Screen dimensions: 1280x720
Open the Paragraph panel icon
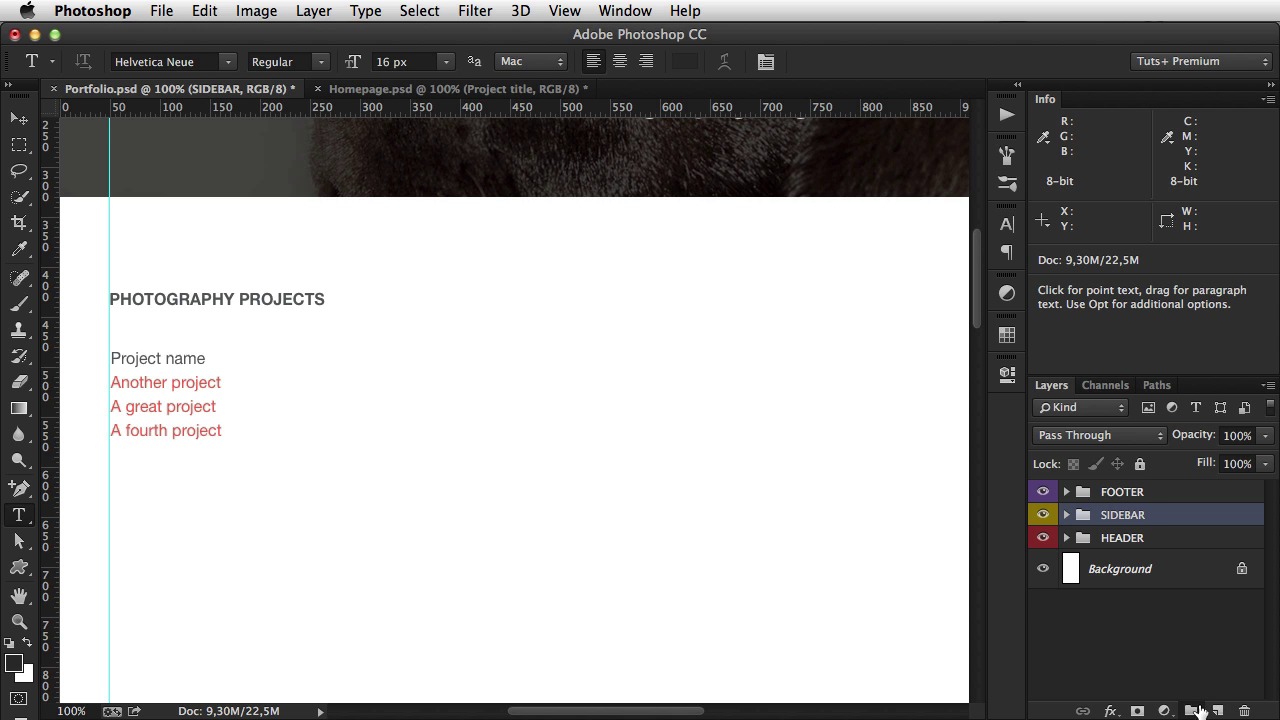1007,252
